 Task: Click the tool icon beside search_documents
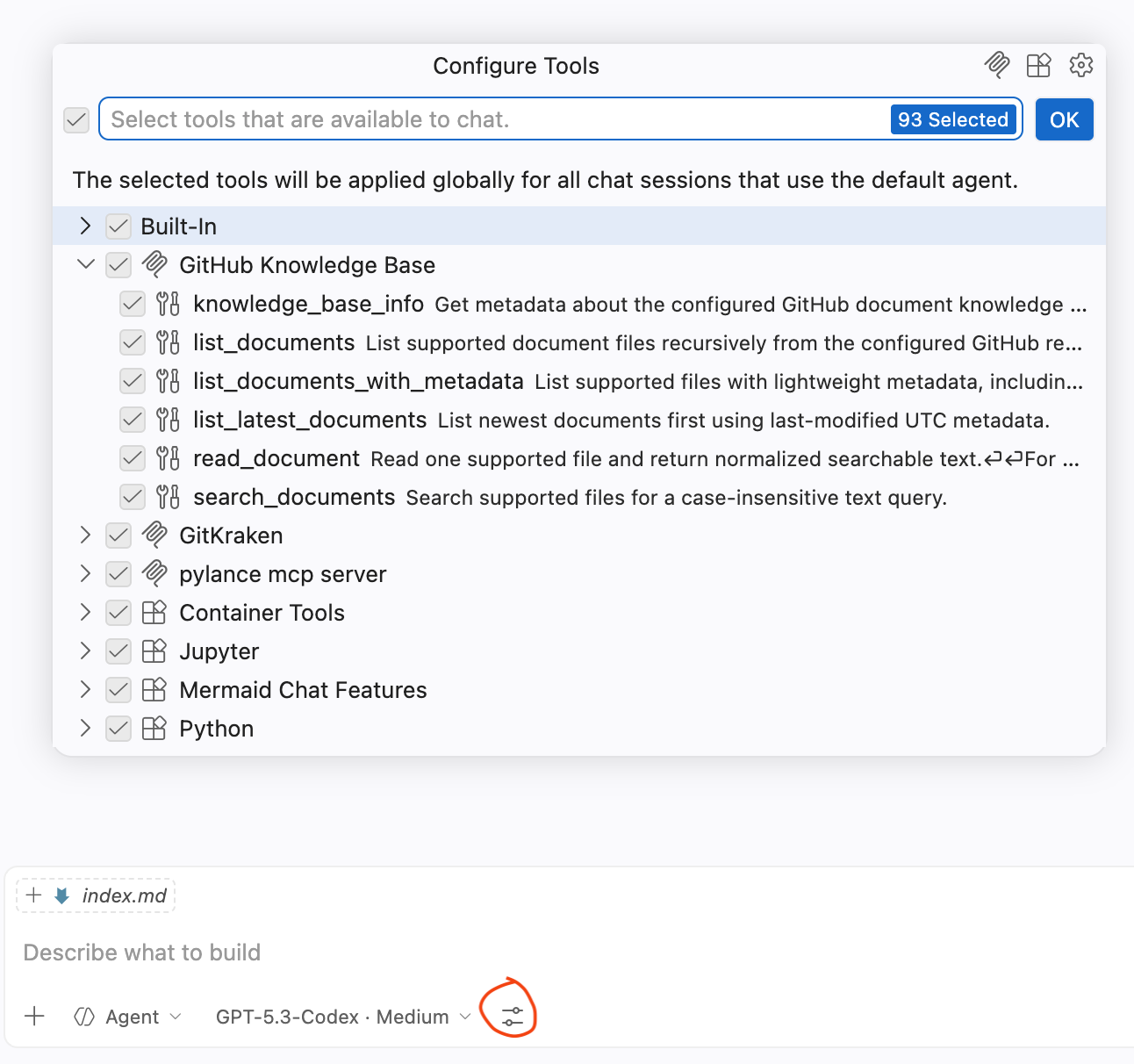tap(168, 497)
